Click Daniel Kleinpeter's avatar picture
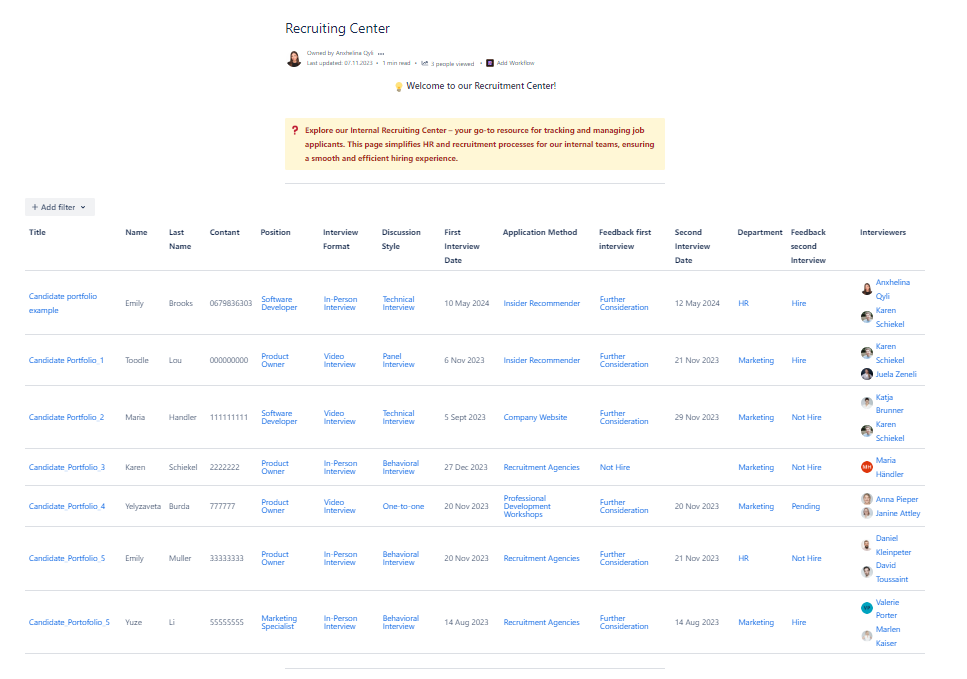This screenshot has height=679, width=967. [x=867, y=545]
